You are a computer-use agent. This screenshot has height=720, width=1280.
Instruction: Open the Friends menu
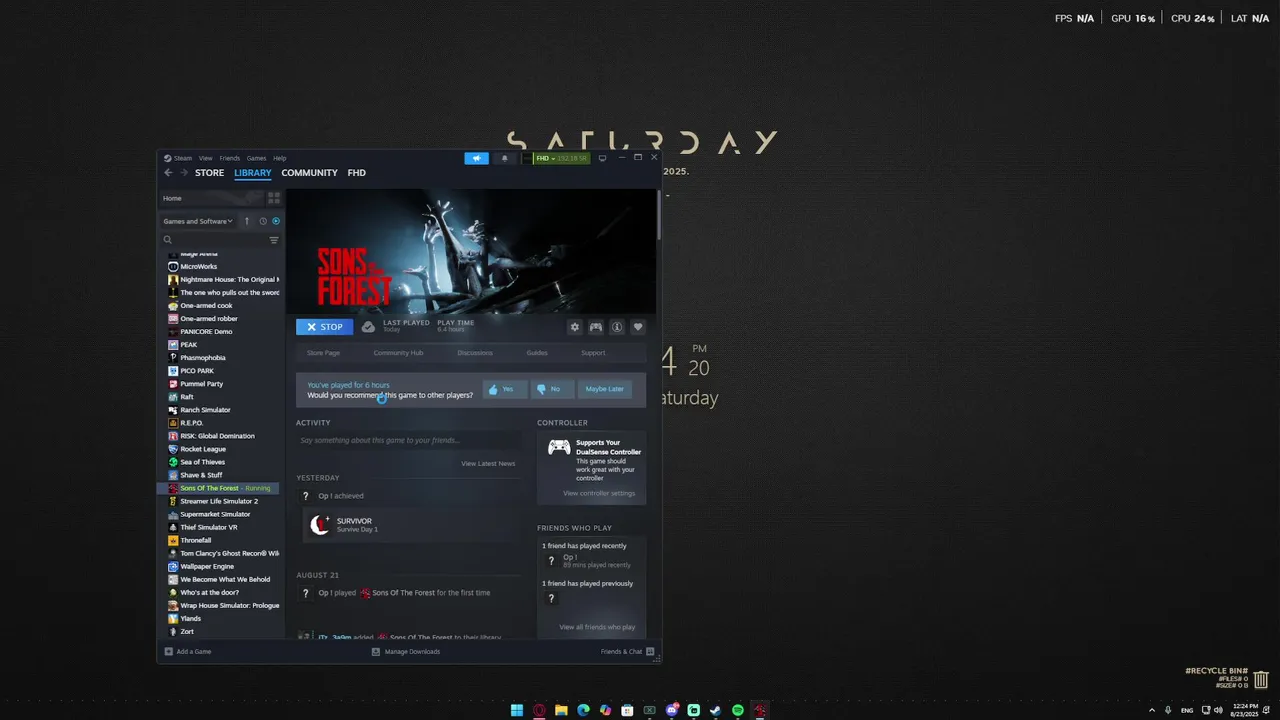230,158
